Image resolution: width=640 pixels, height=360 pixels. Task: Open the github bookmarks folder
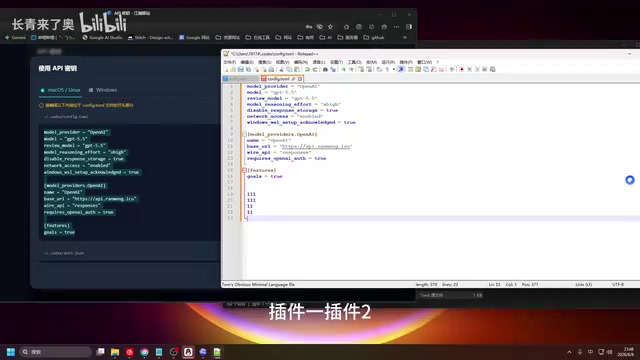click(374, 38)
